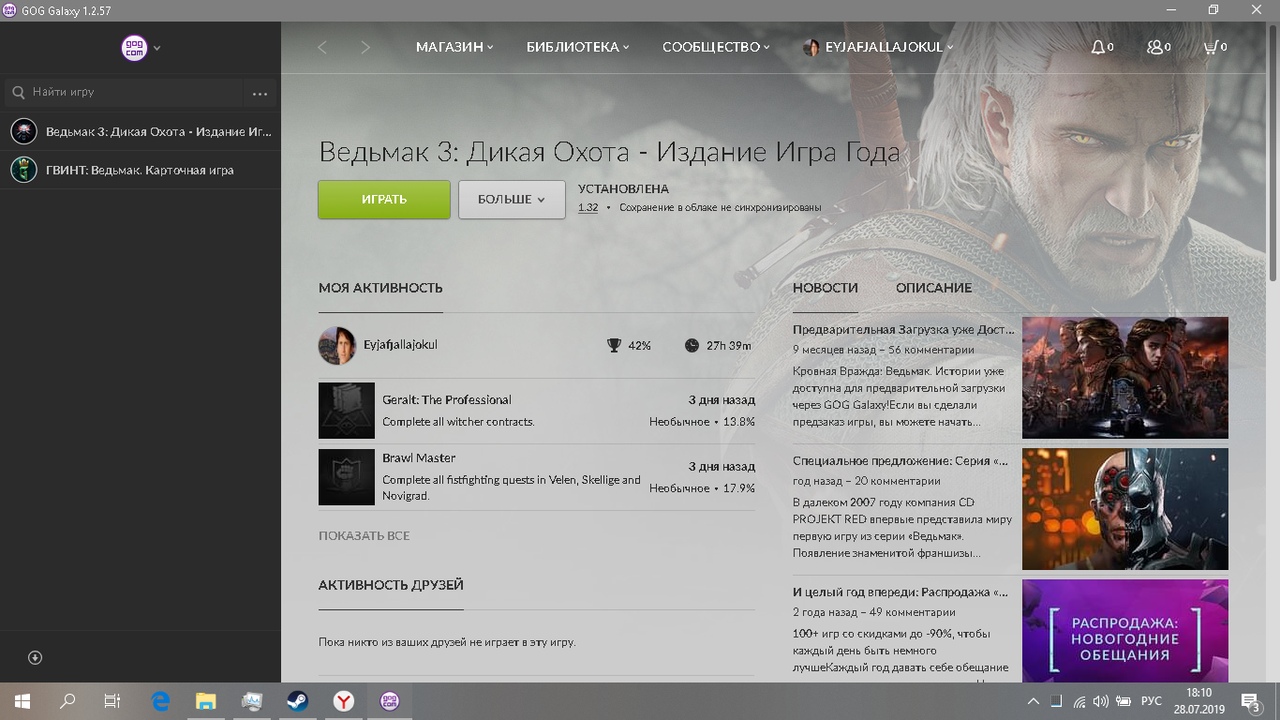Open File Explorer from taskbar

click(x=206, y=702)
